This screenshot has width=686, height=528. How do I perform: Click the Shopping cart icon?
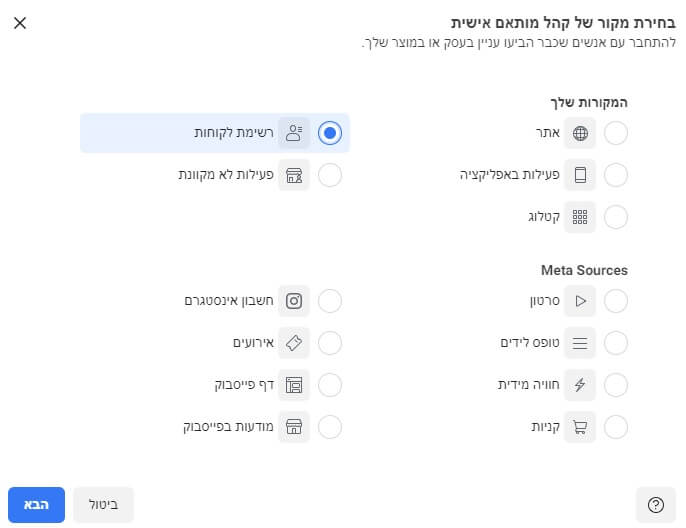(x=580, y=427)
